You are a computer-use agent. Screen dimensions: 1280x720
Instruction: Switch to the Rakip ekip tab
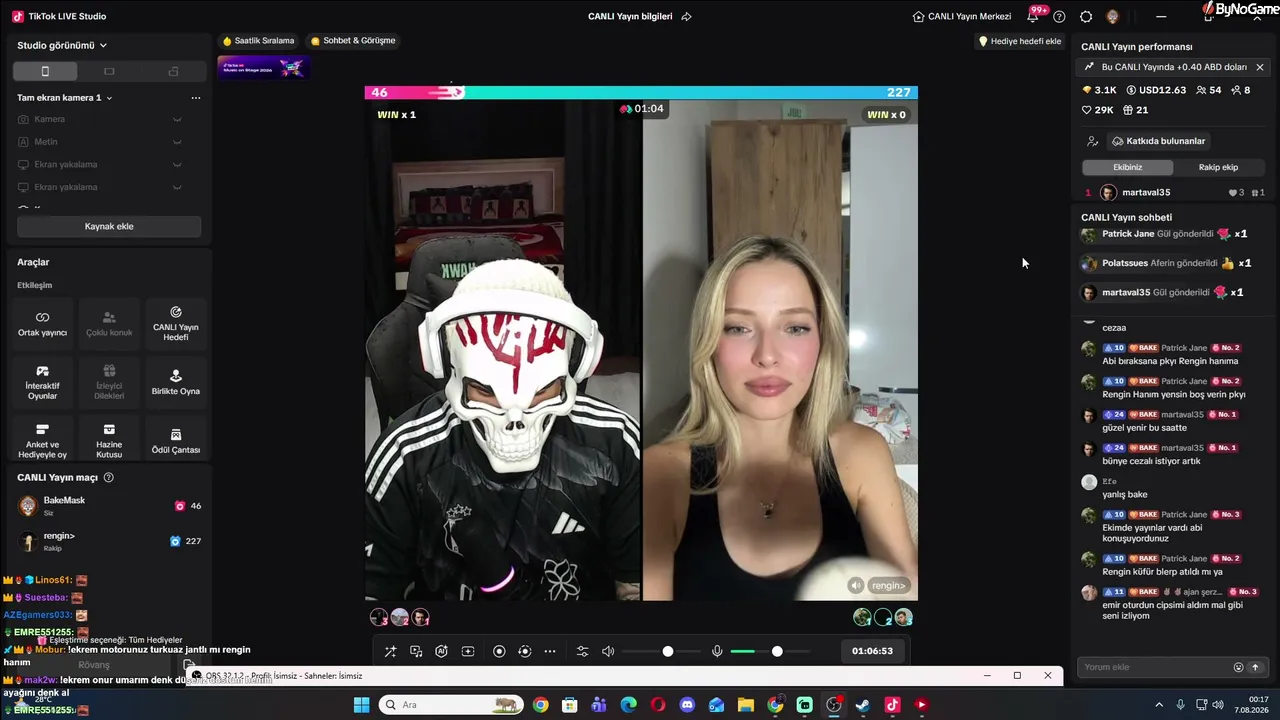(1218, 167)
